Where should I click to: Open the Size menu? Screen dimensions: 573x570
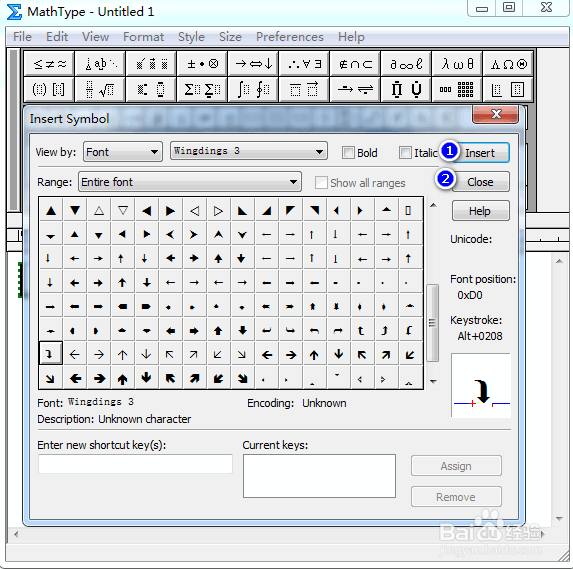pyautogui.click(x=230, y=37)
